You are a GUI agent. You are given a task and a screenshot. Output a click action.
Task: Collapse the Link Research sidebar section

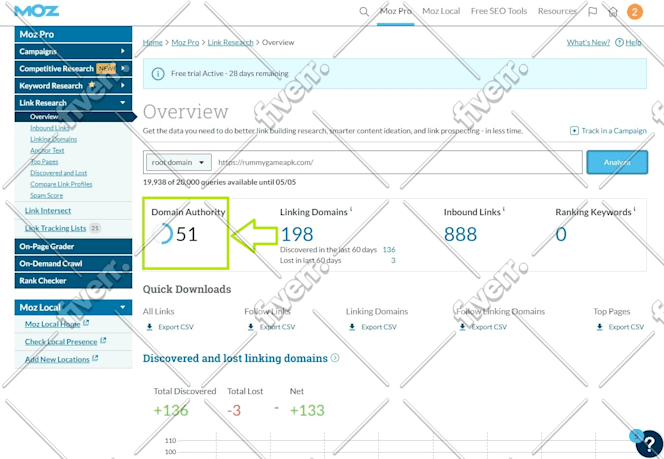click(123, 102)
